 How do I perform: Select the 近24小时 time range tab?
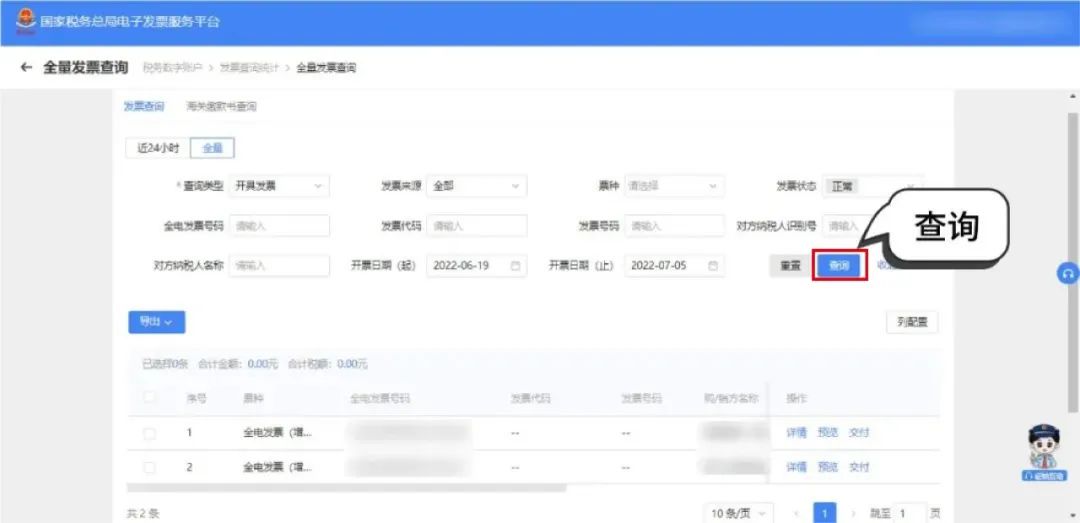[158, 148]
